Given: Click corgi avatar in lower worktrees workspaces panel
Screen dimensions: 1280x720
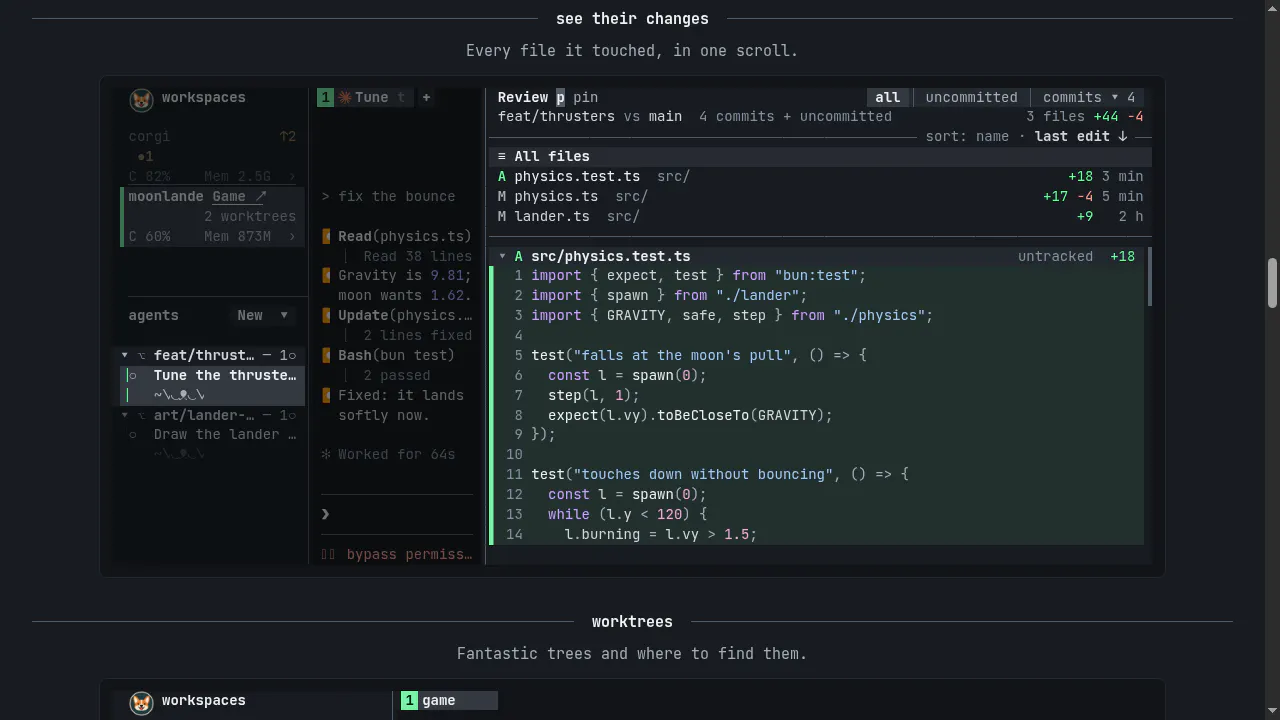Looking at the screenshot, I should [x=141, y=703].
